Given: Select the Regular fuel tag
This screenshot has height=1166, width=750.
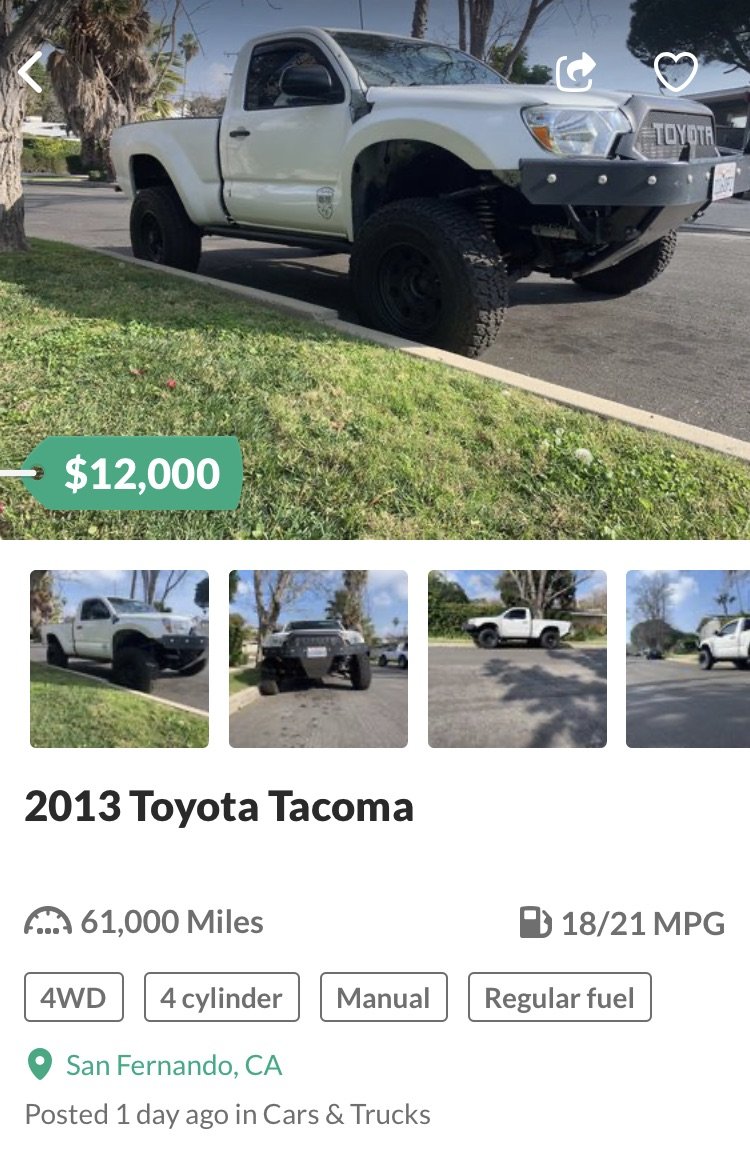Looking at the screenshot, I should pos(560,997).
